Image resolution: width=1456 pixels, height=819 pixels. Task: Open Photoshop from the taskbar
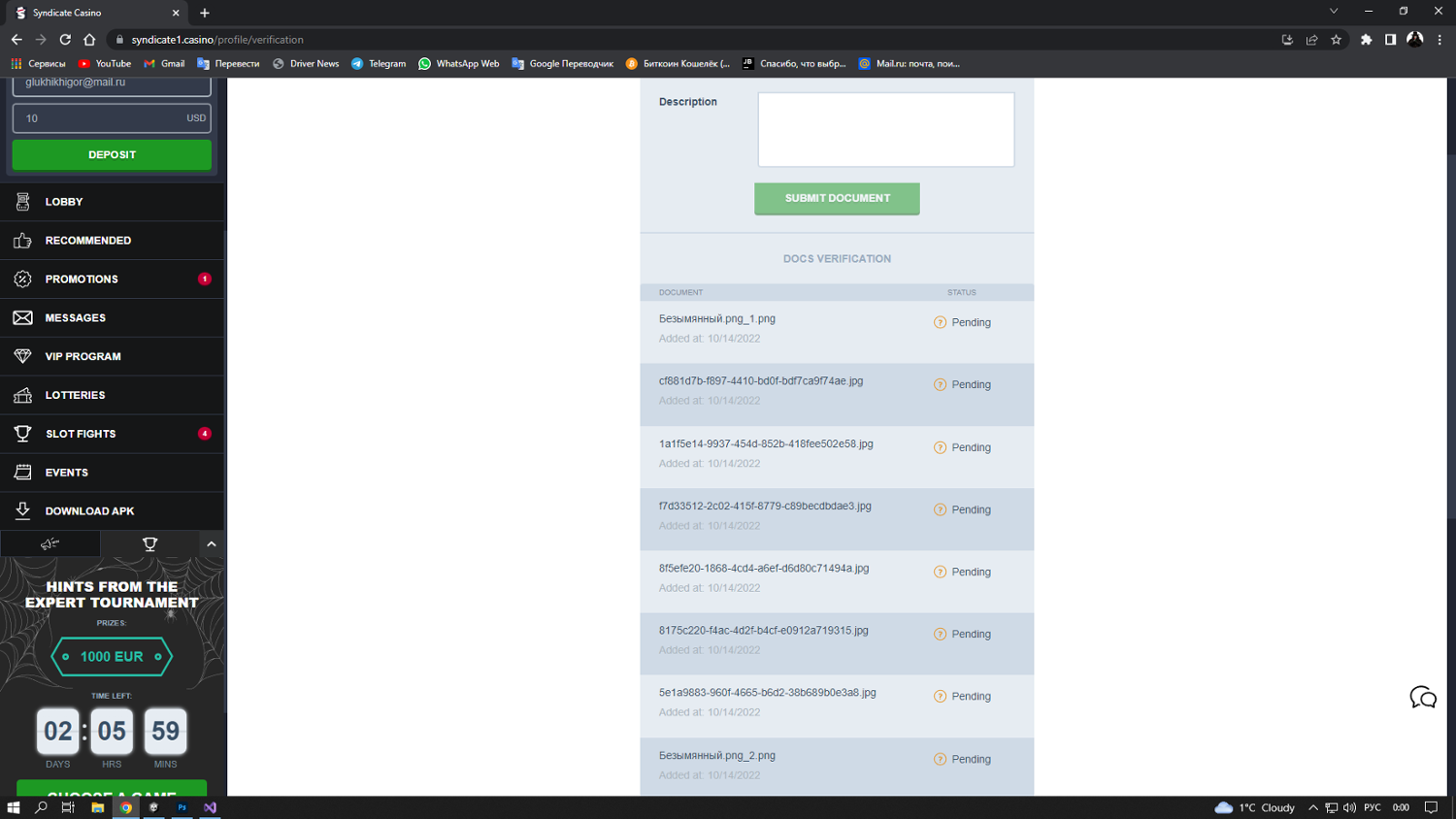[x=182, y=807]
